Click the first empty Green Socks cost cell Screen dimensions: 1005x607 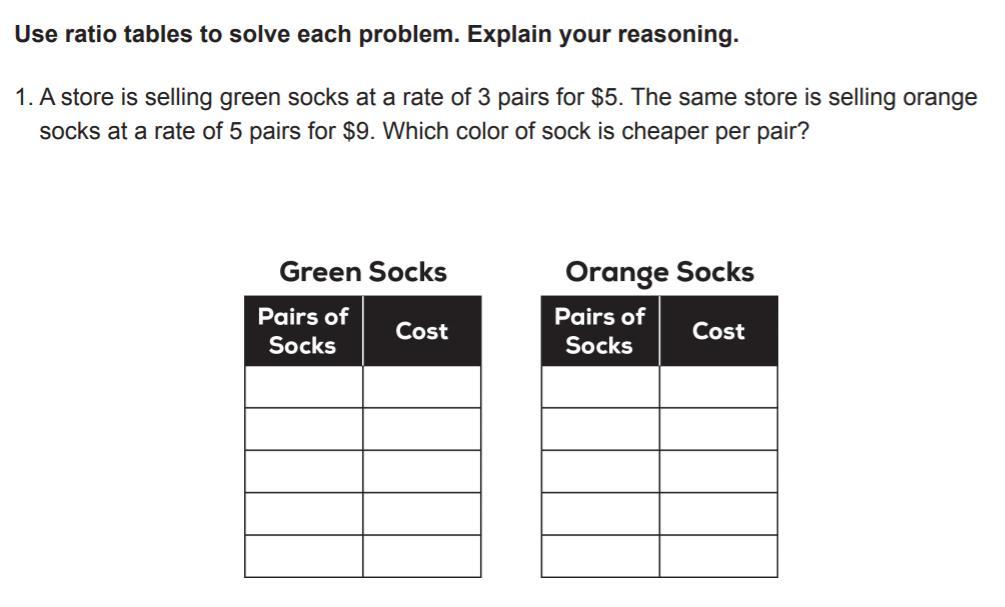(422, 387)
